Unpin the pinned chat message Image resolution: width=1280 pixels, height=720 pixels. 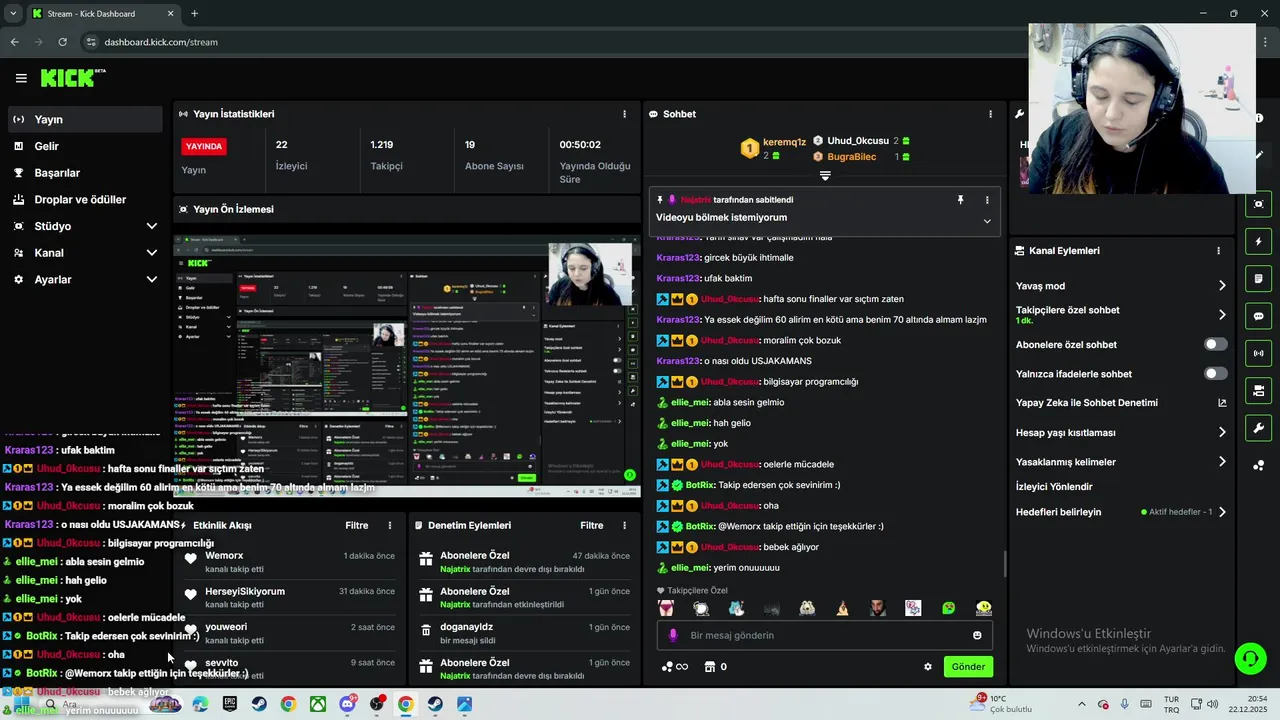tap(960, 200)
